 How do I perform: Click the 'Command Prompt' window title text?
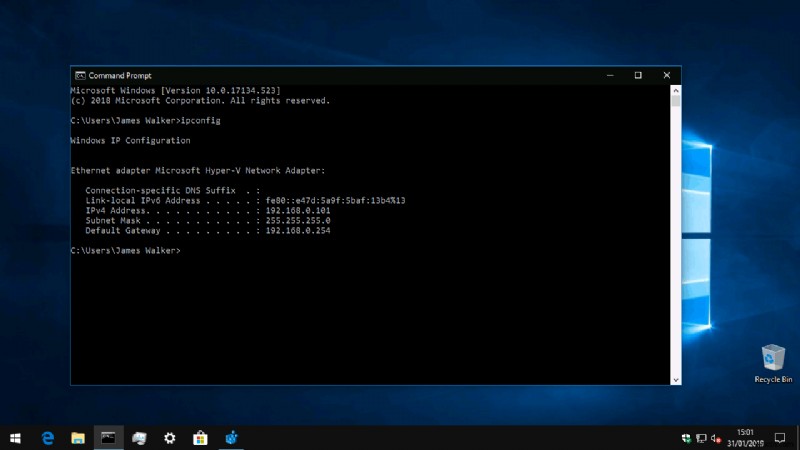[120, 76]
